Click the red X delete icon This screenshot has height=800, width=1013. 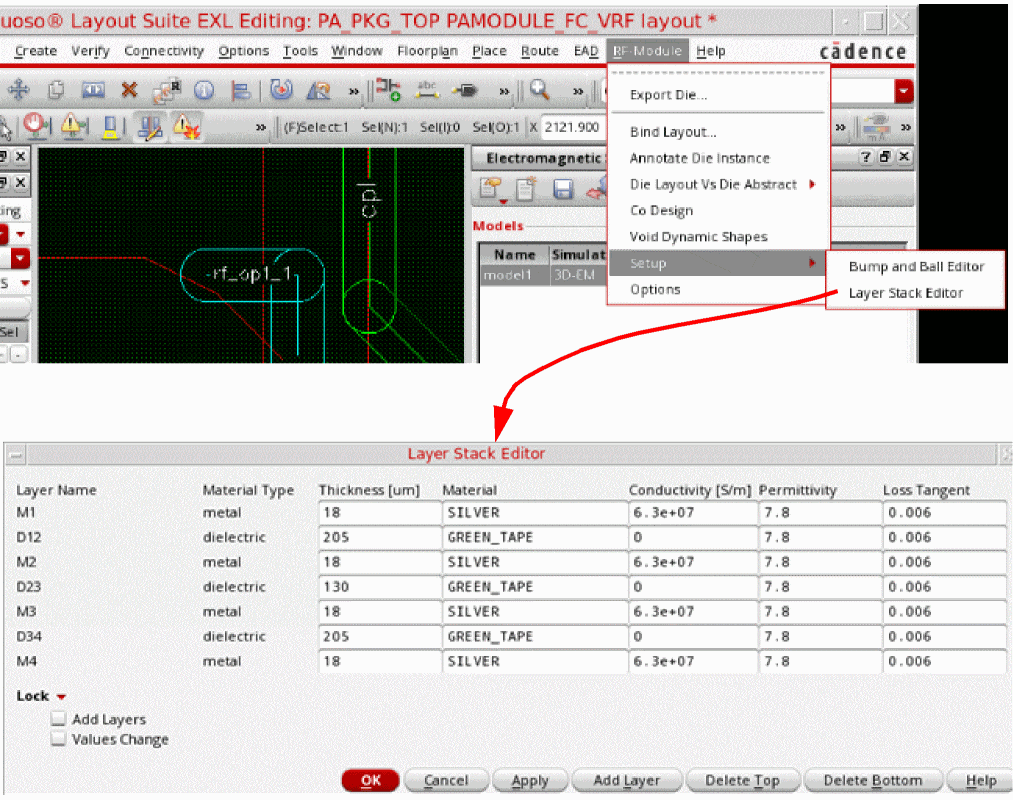tap(129, 91)
